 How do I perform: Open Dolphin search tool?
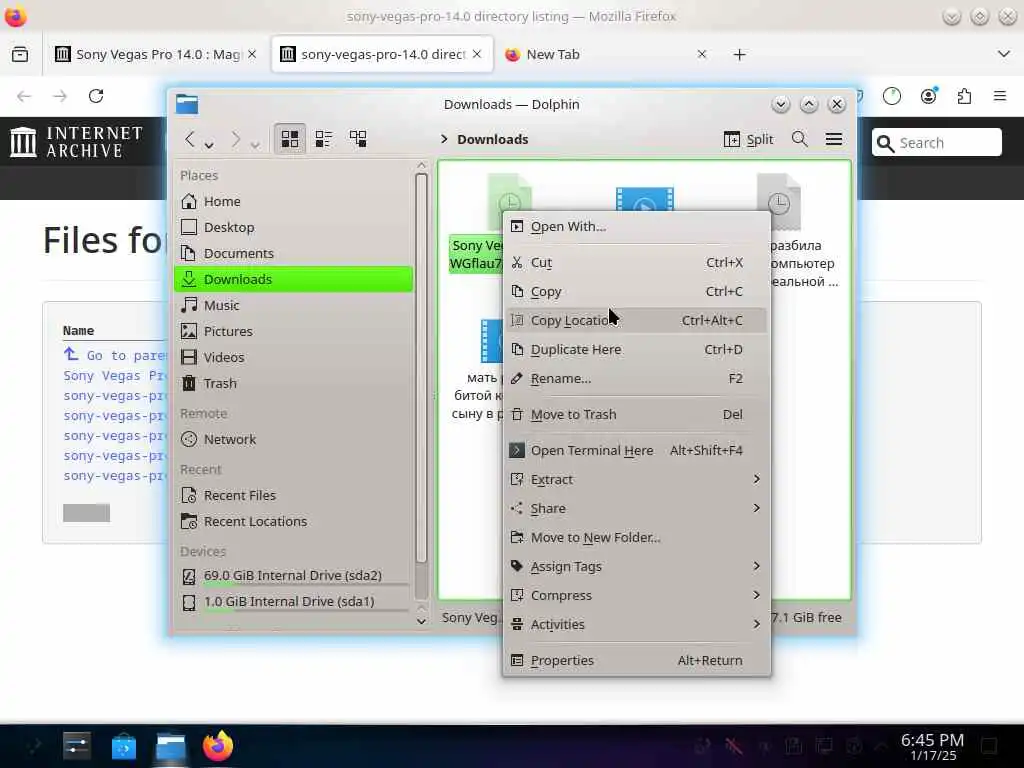pos(799,139)
